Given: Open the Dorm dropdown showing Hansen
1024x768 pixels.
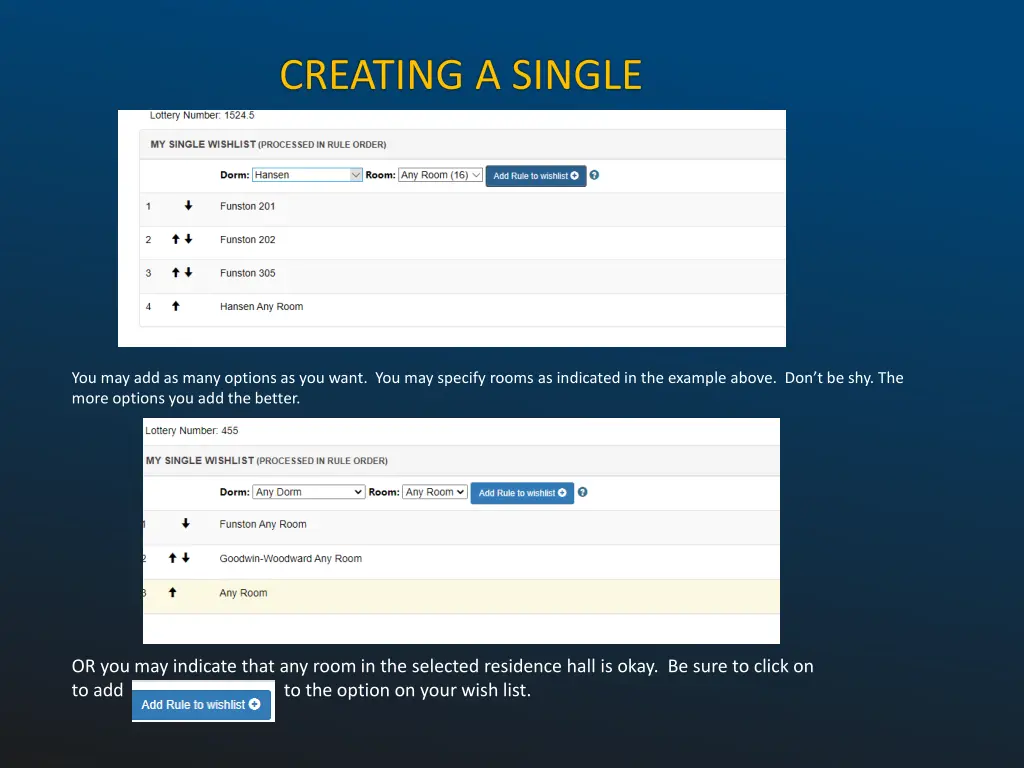Looking at the screenshot, I should (306, 175).
